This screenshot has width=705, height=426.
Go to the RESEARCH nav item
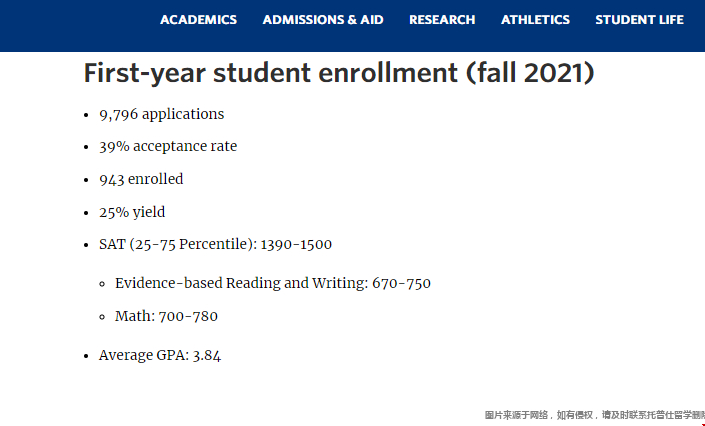(x=442, y=20)
